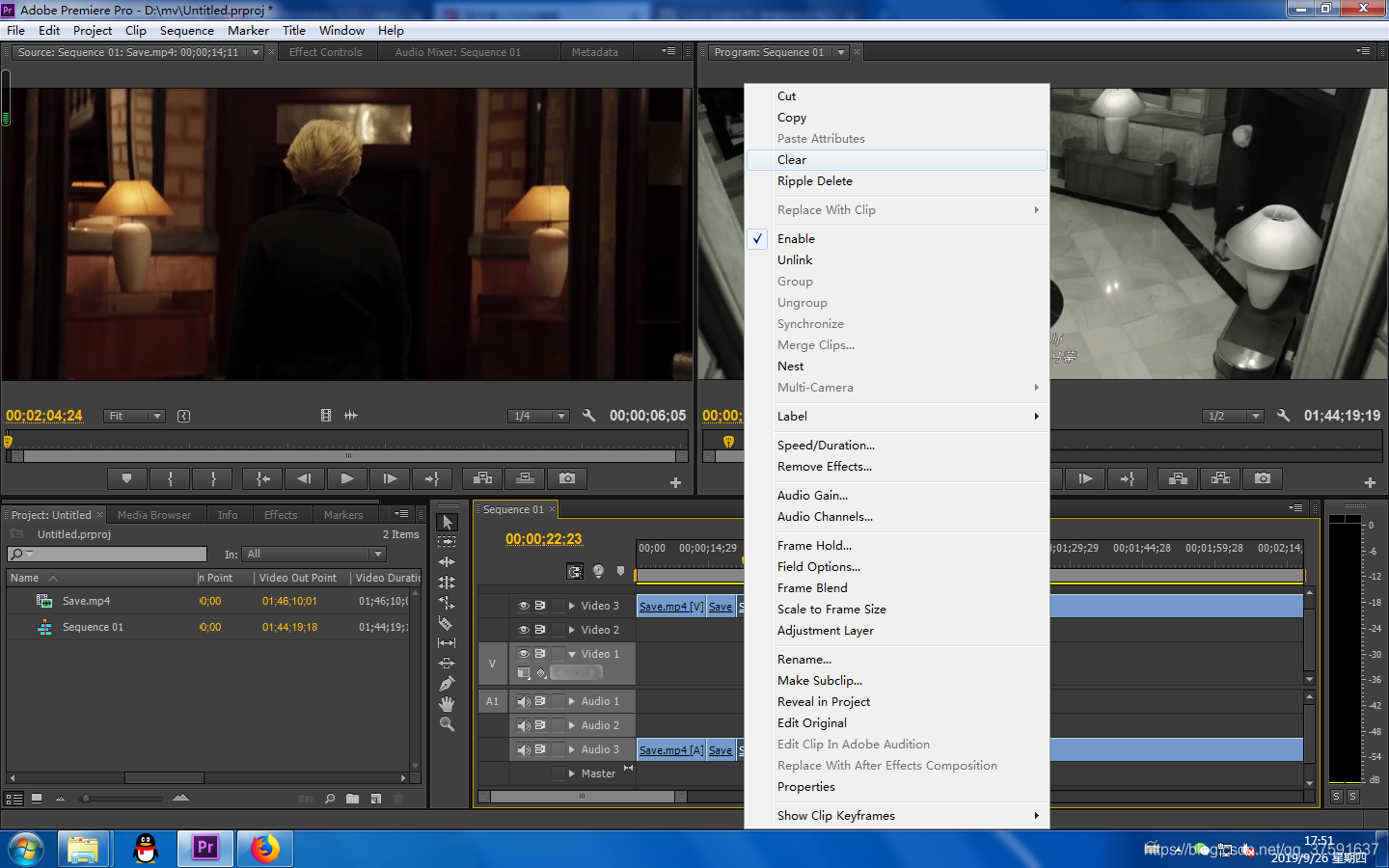1389x868 pixels.
Task: Click Go to Out in Source monitor
Action: point(432,478)
